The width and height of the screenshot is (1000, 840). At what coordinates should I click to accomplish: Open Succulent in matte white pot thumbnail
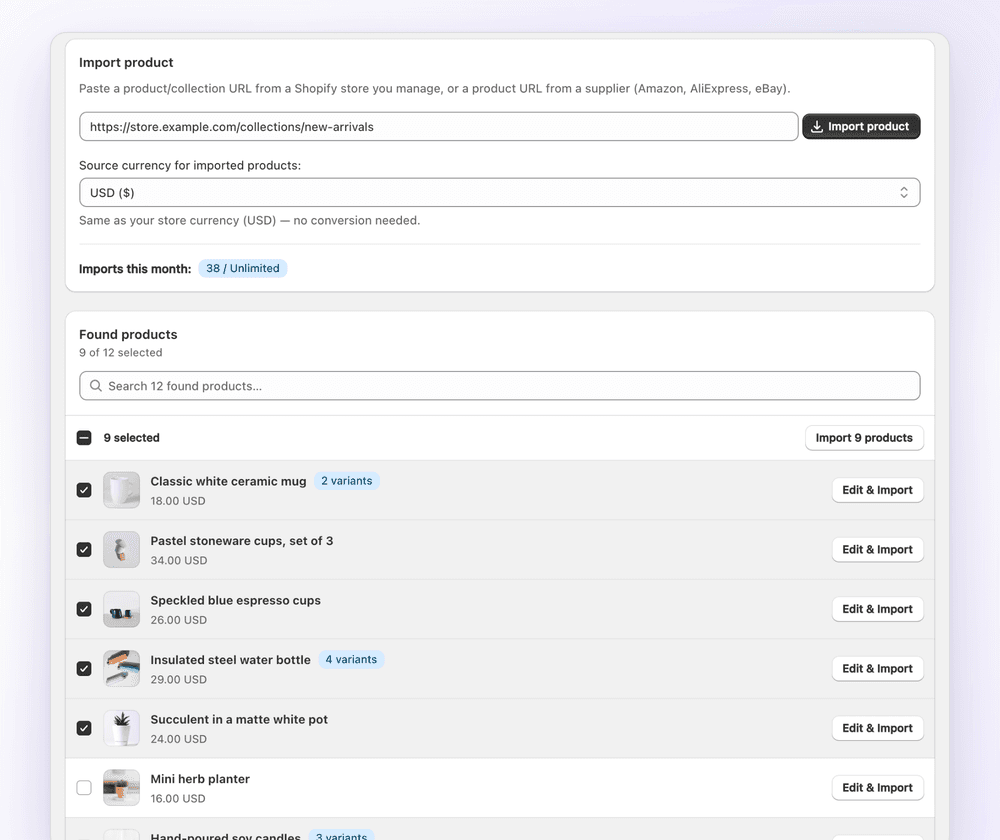coord(121,728)
